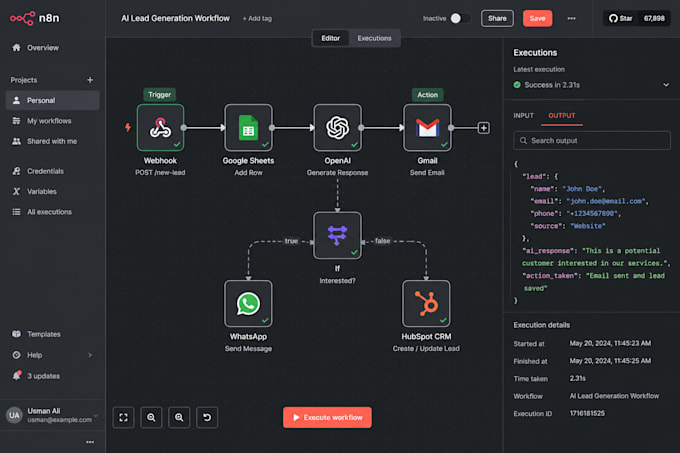Select the Google Sheets node
680x453 pixels.
click(248, 127)
